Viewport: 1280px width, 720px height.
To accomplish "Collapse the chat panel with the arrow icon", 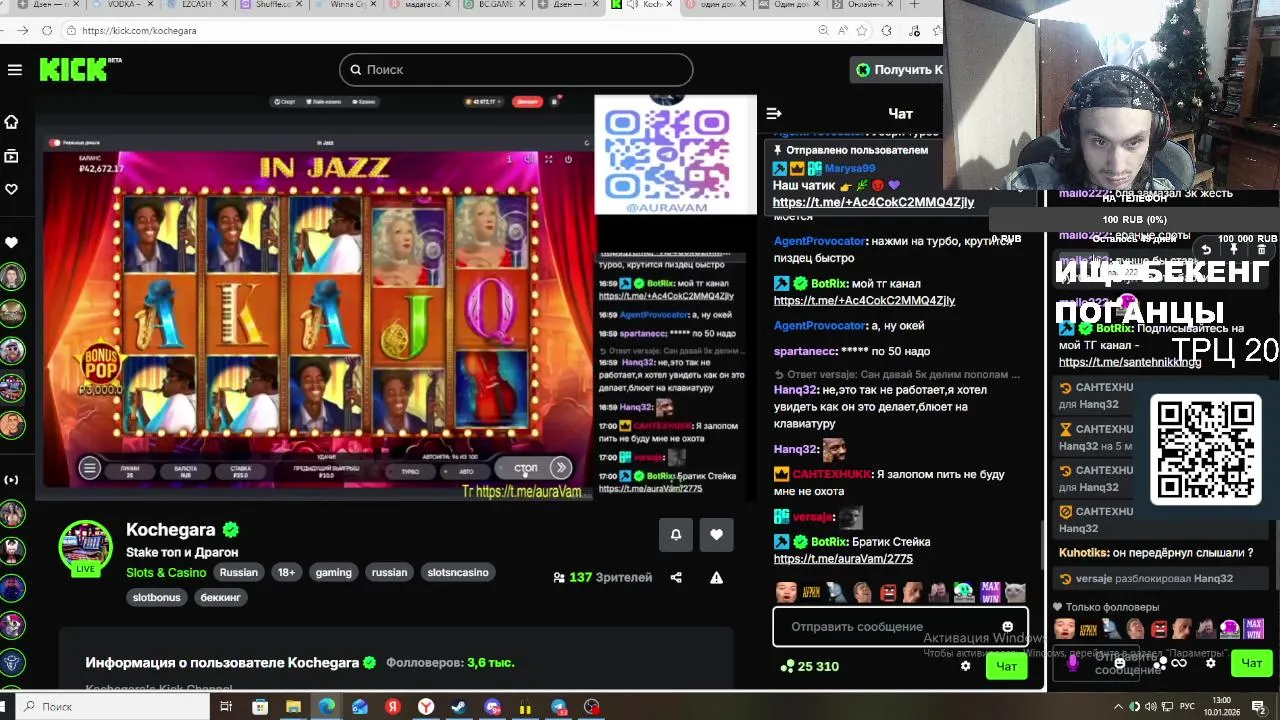I will [x=773, y=114].
